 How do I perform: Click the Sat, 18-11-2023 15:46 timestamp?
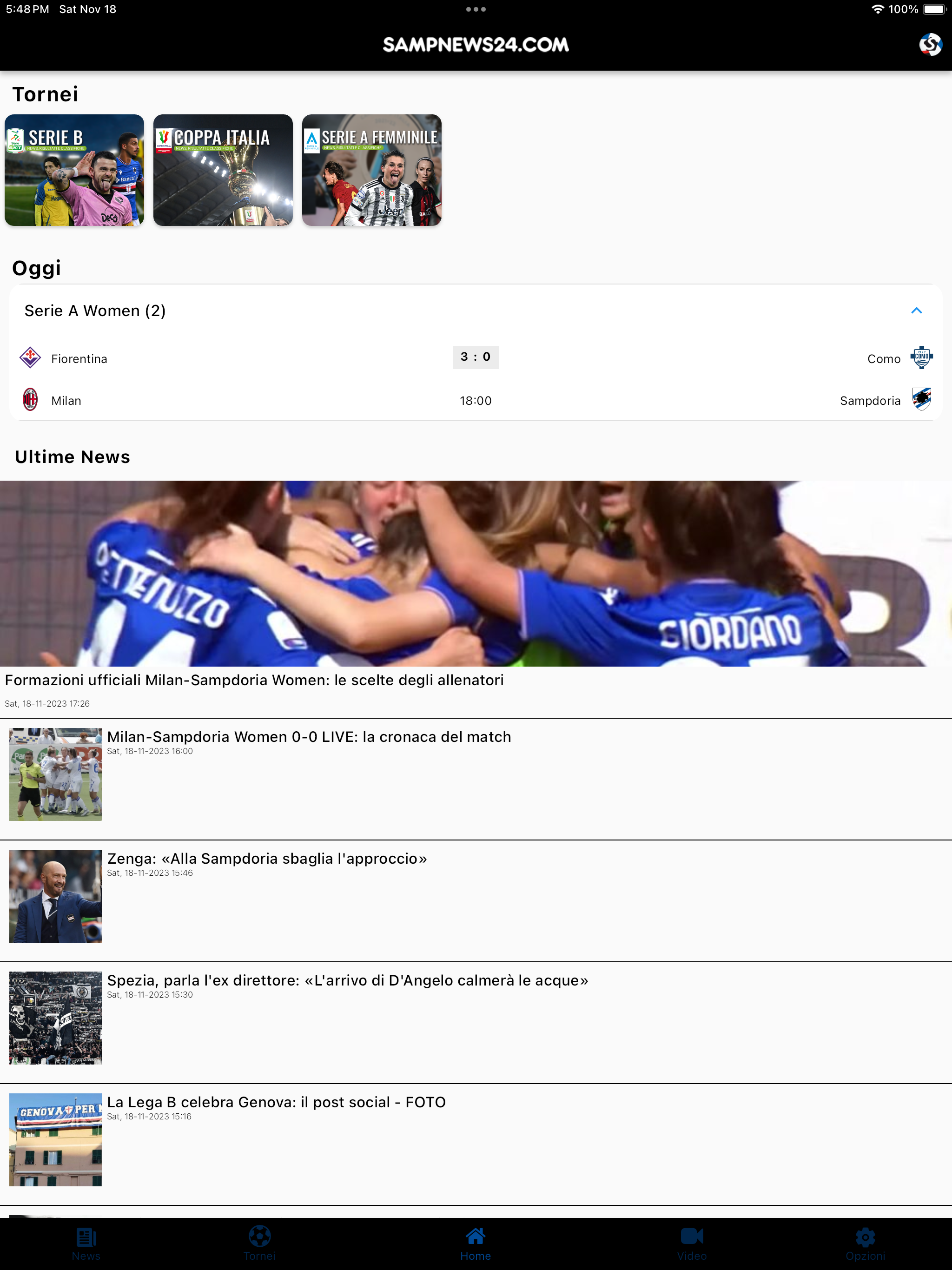tap(150, 873)
